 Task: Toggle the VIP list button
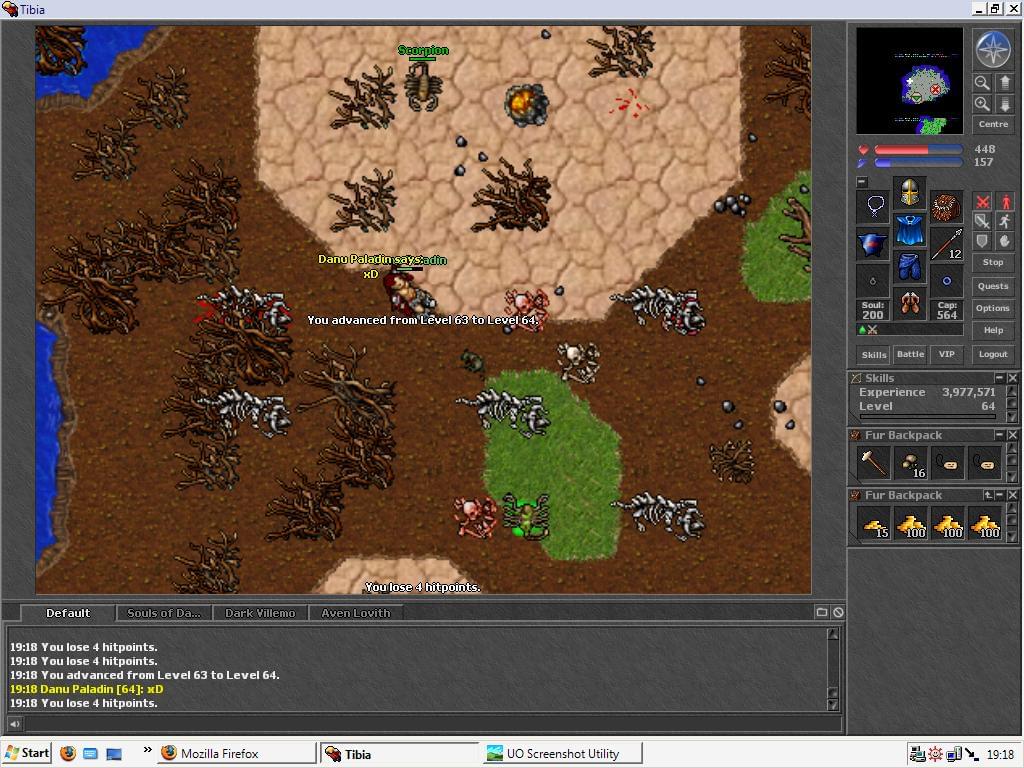946,354
